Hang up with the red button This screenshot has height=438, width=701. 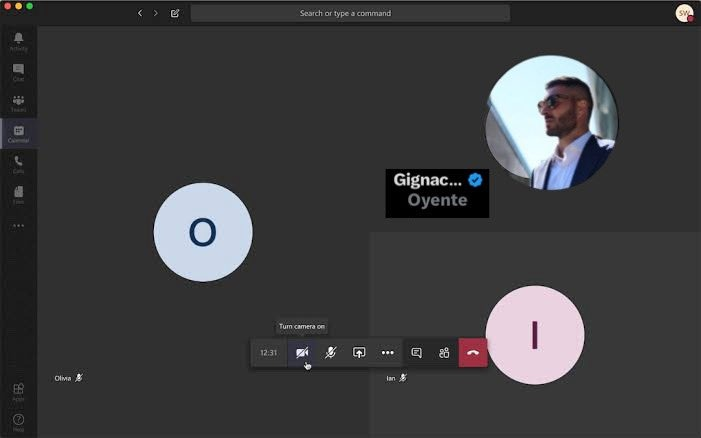tap(473, 353)
